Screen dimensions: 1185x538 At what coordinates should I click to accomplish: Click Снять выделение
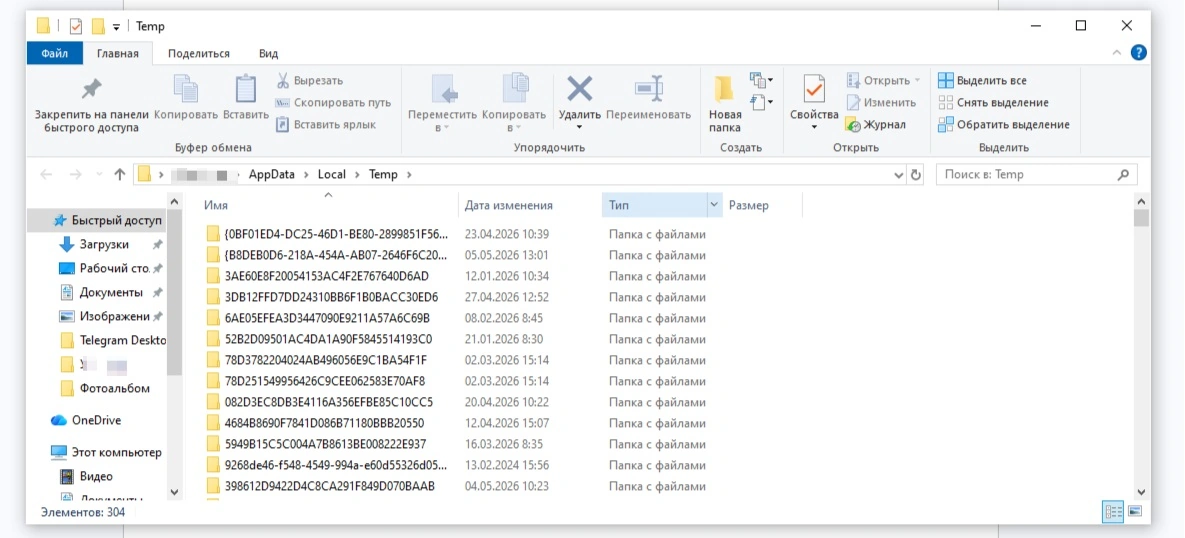point(993,102)
